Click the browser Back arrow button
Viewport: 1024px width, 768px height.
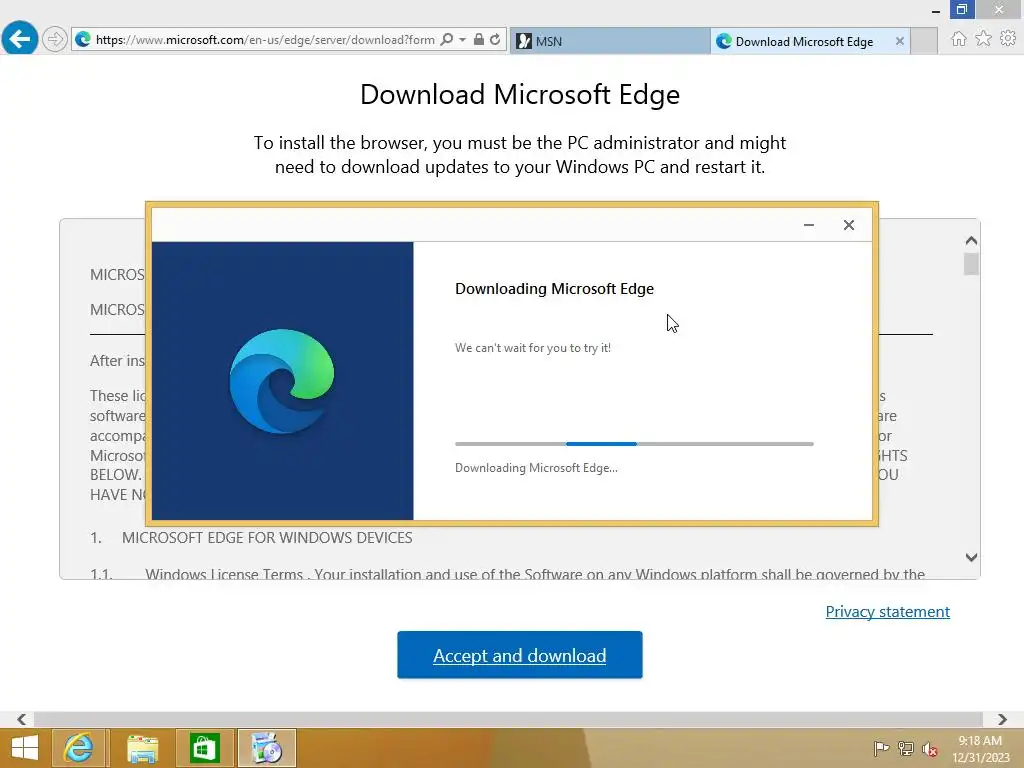click(20, 39)
